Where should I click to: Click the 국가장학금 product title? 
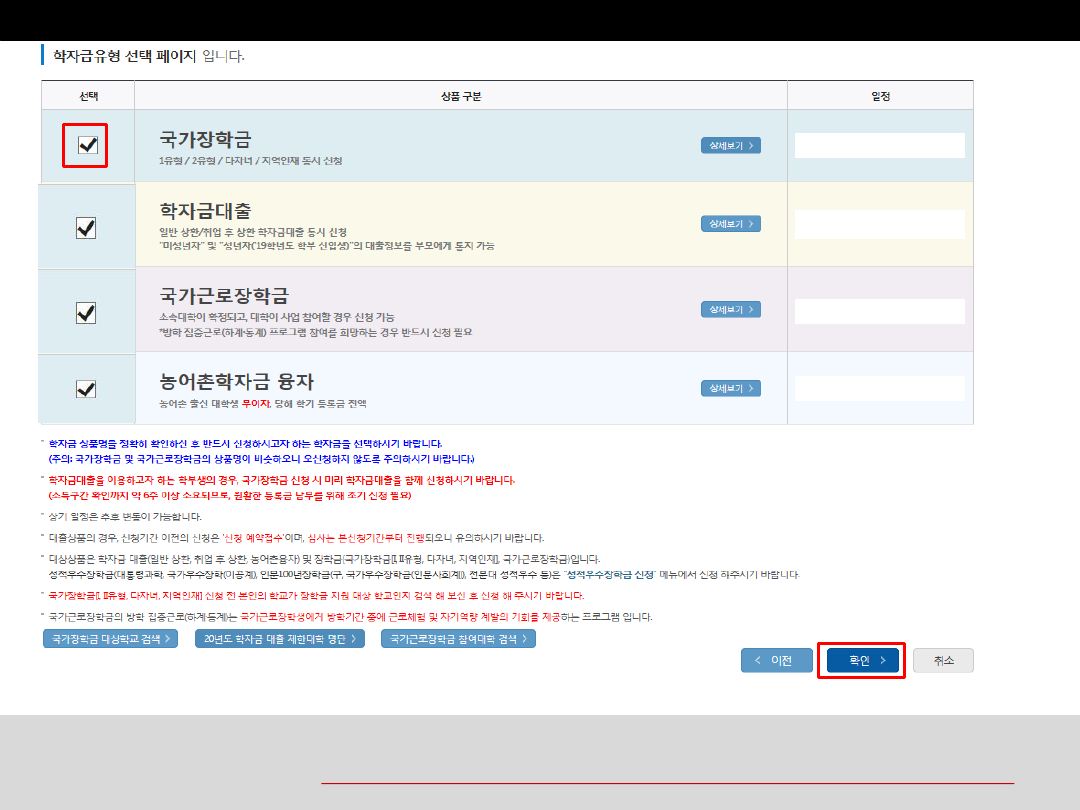coord(205,138)
